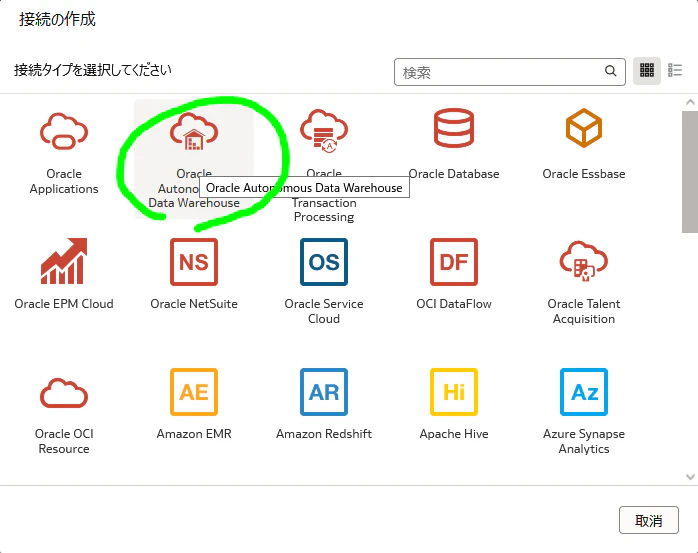The image size is (698, 553).
Task: Click the magnifier search icon
Action: click(611, 71)
